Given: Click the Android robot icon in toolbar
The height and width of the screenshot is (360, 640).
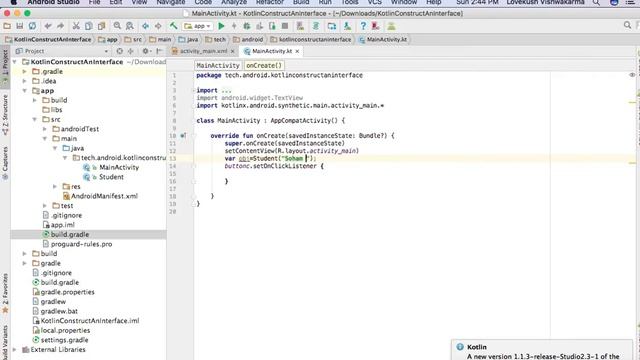Looking at the screenshot, I should [391, 26].
